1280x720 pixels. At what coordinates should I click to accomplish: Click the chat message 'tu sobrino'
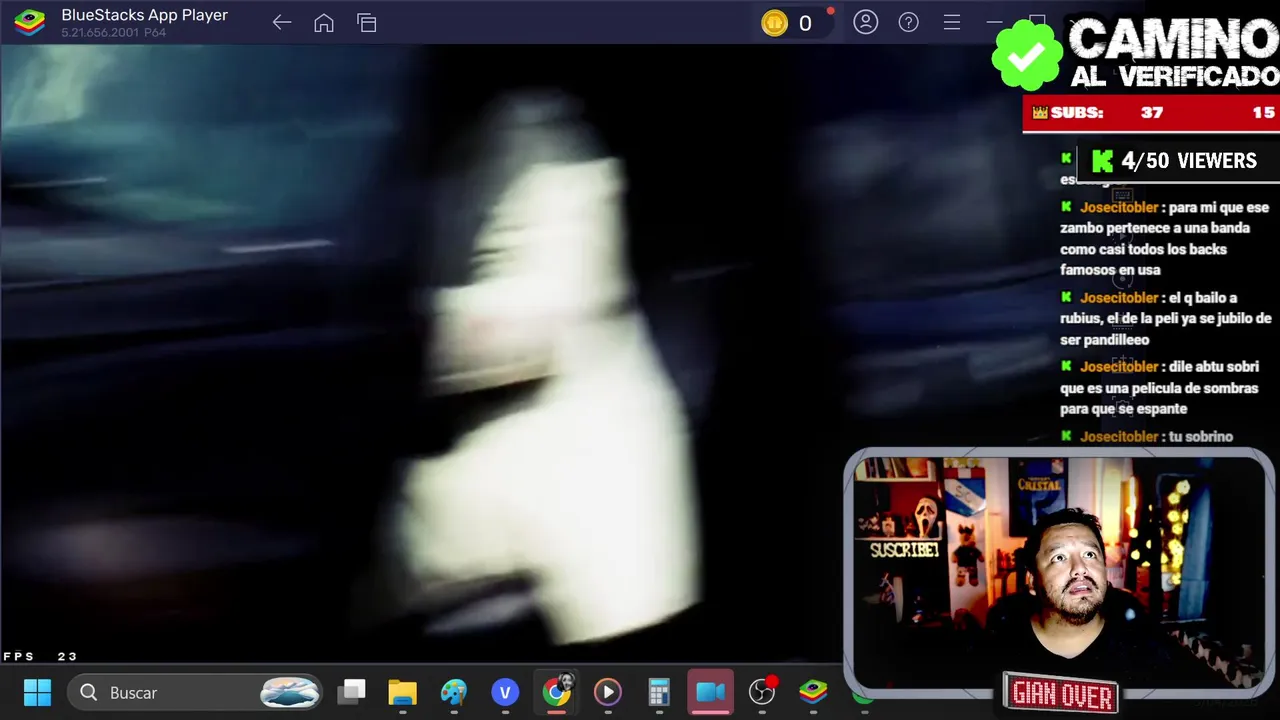[1147, 437]
